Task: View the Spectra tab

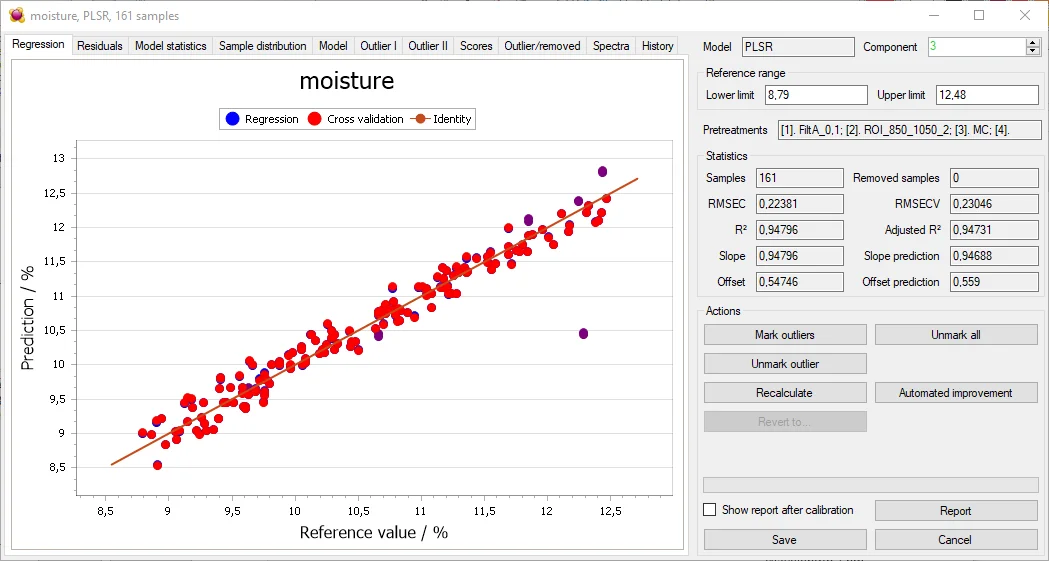Action: click(x=611, y=46)
